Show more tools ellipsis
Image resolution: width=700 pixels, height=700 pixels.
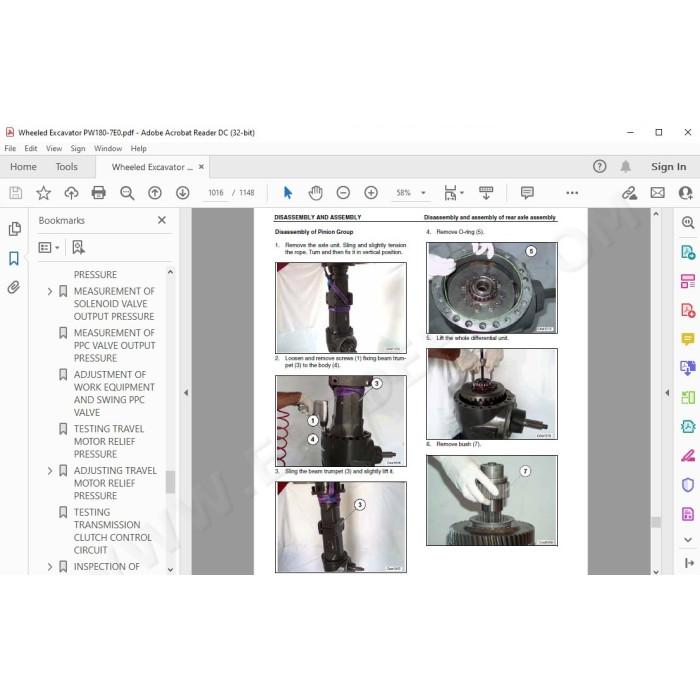[572, 193]
